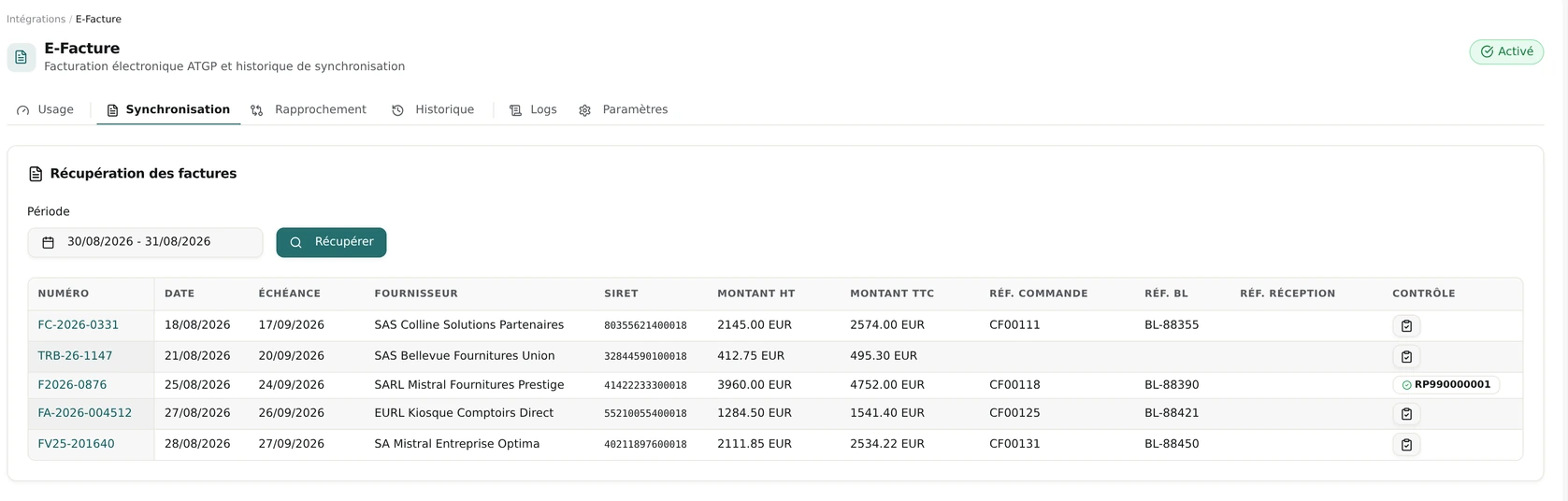
Task: Click SIRET 55210055400018
Action: 645,414
